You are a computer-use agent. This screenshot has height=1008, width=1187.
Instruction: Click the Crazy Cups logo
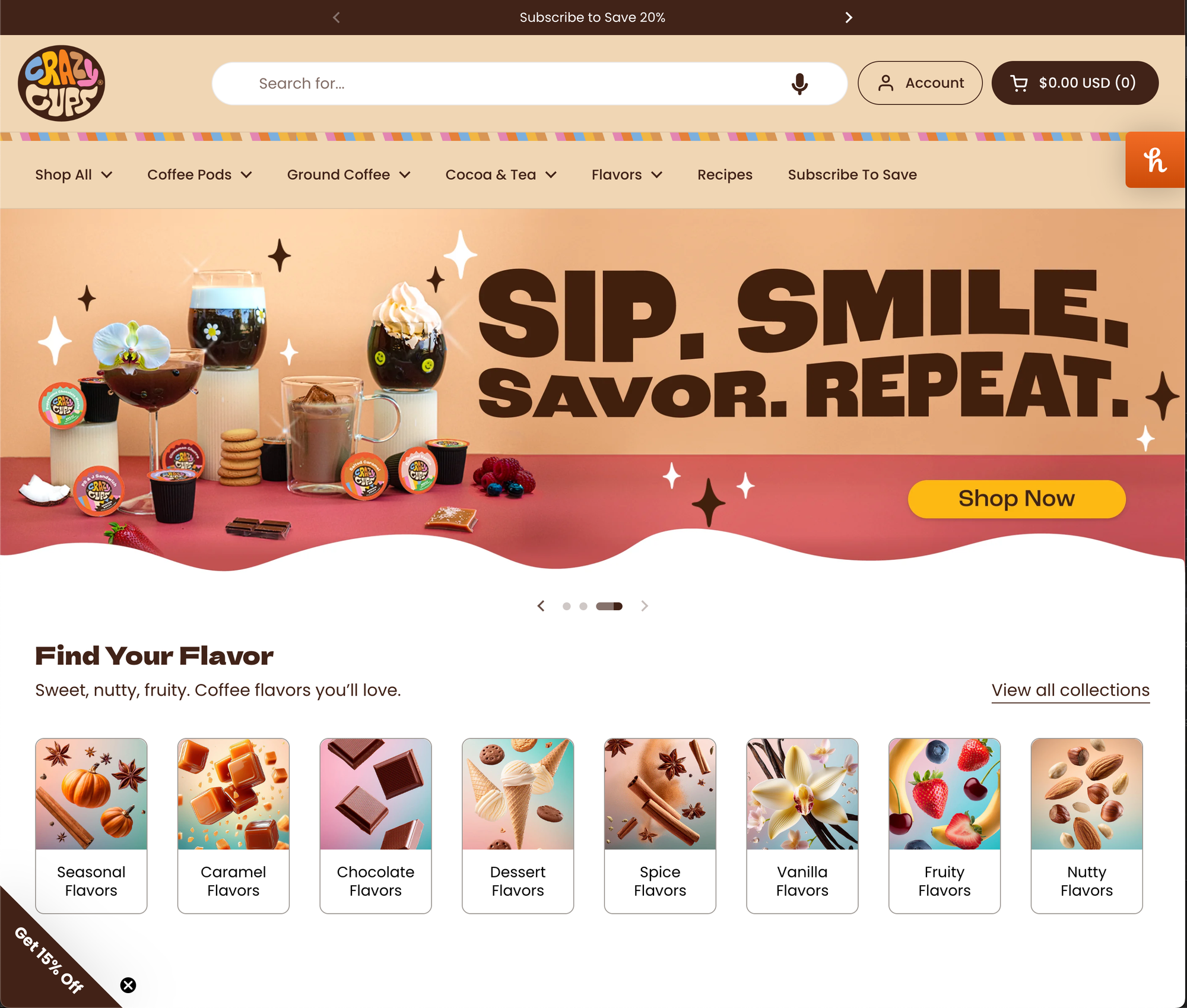coord(61,83)
